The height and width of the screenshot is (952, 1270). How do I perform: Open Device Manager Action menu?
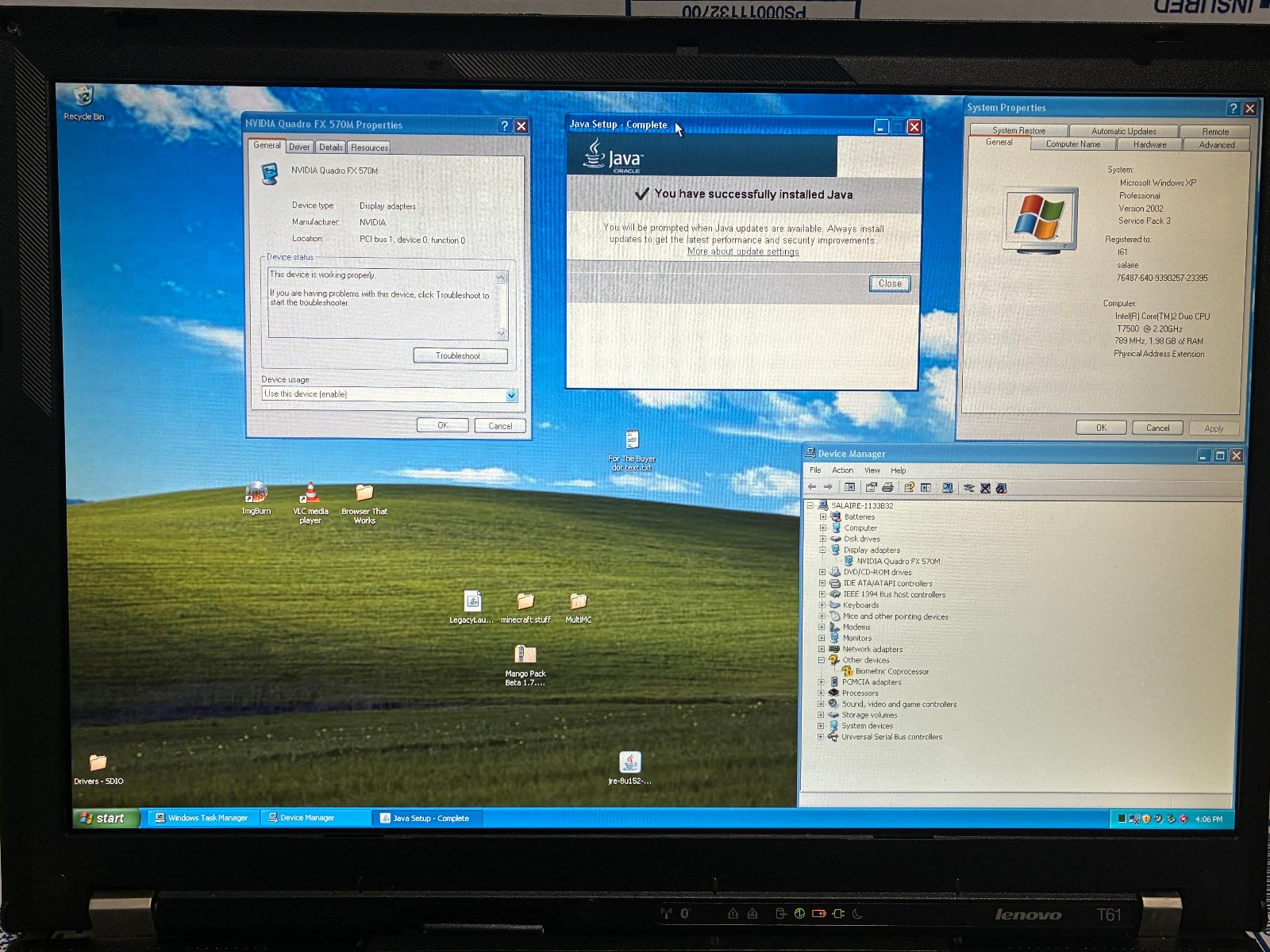coord(842,470)
